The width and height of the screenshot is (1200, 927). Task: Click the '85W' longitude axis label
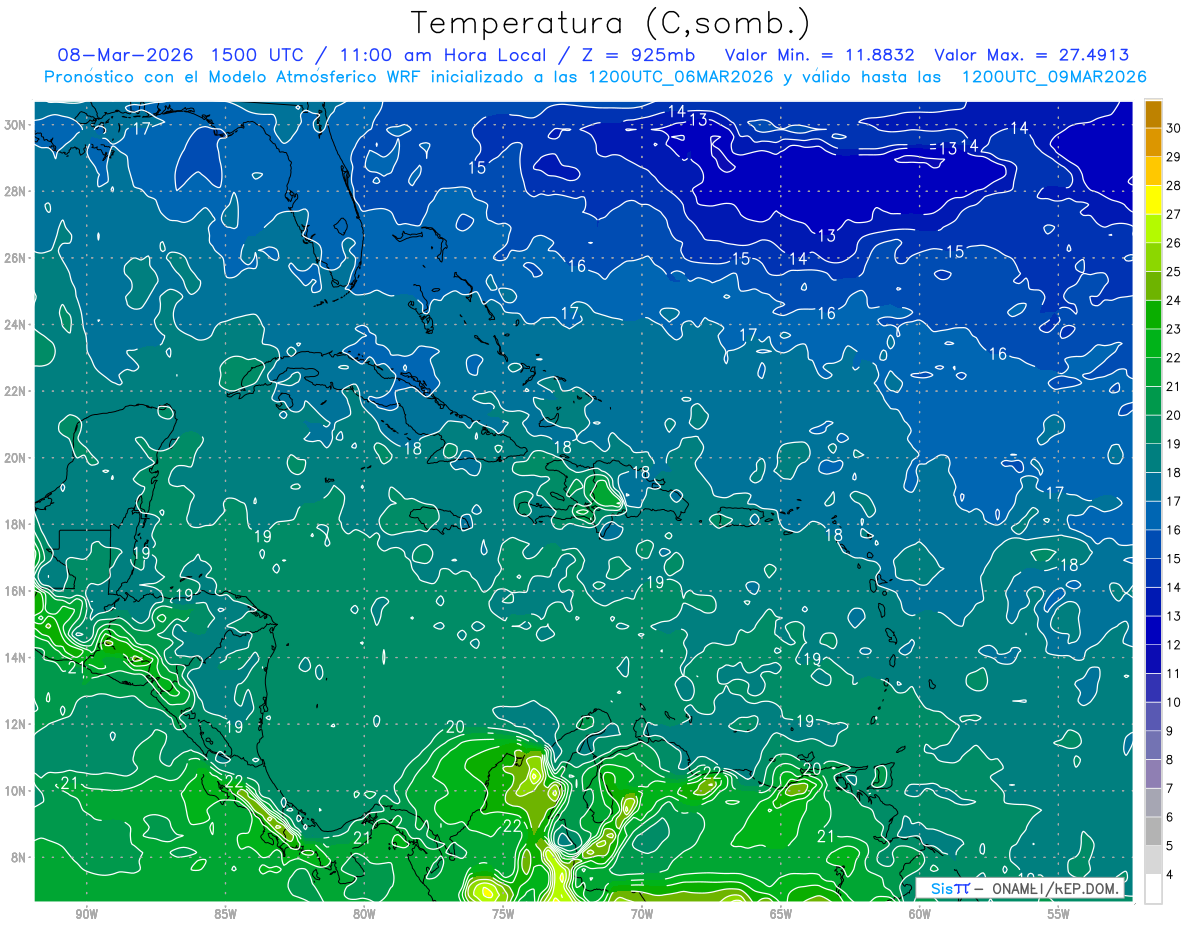tap(225, 914)
